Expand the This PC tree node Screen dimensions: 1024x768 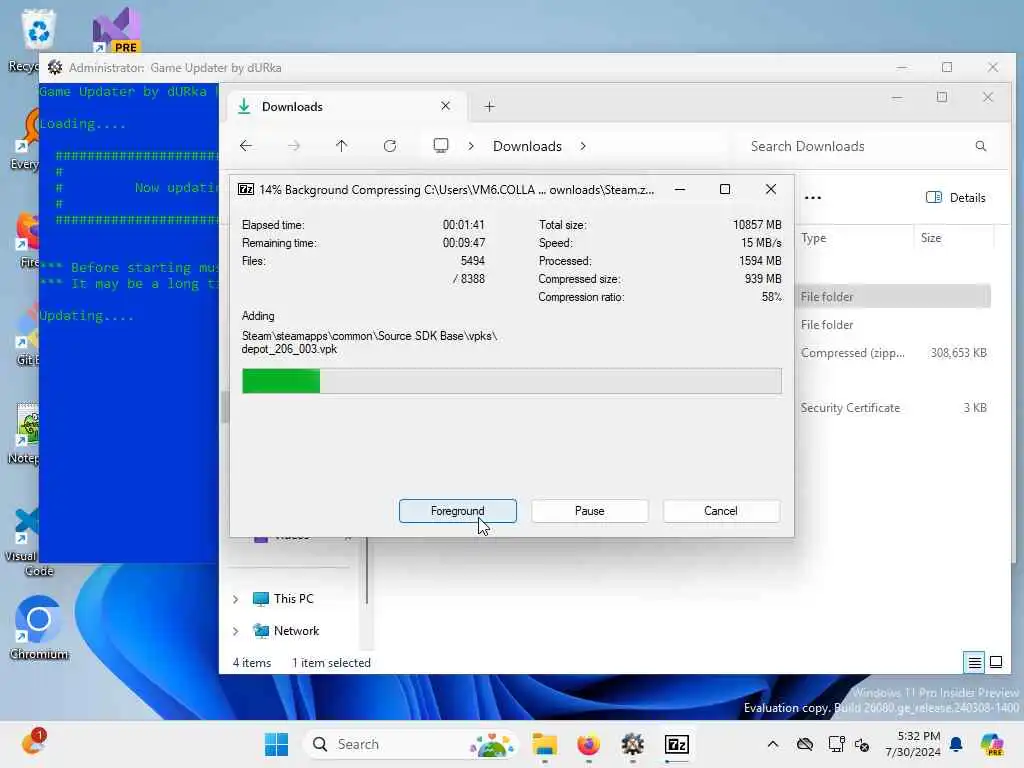point(235,599)
